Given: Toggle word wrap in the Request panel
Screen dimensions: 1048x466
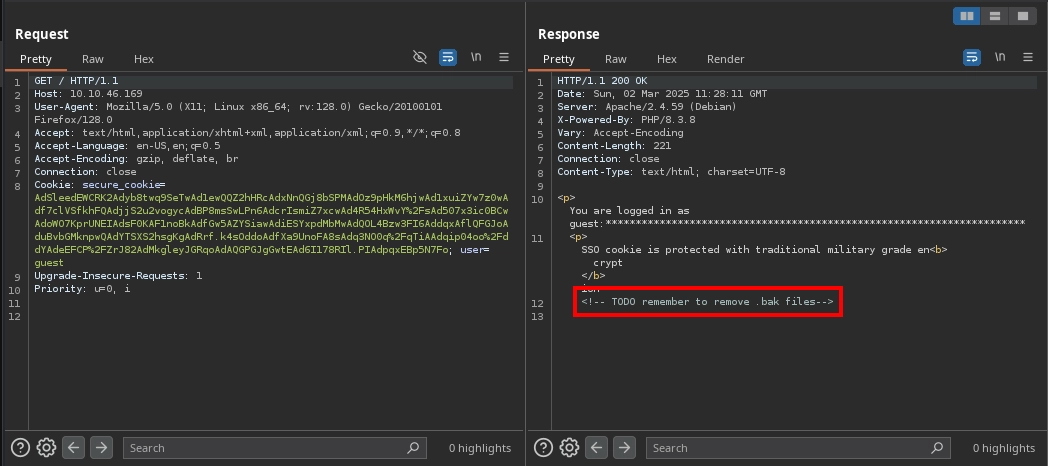Looking at the screenshot, I should tap(448, 58).
